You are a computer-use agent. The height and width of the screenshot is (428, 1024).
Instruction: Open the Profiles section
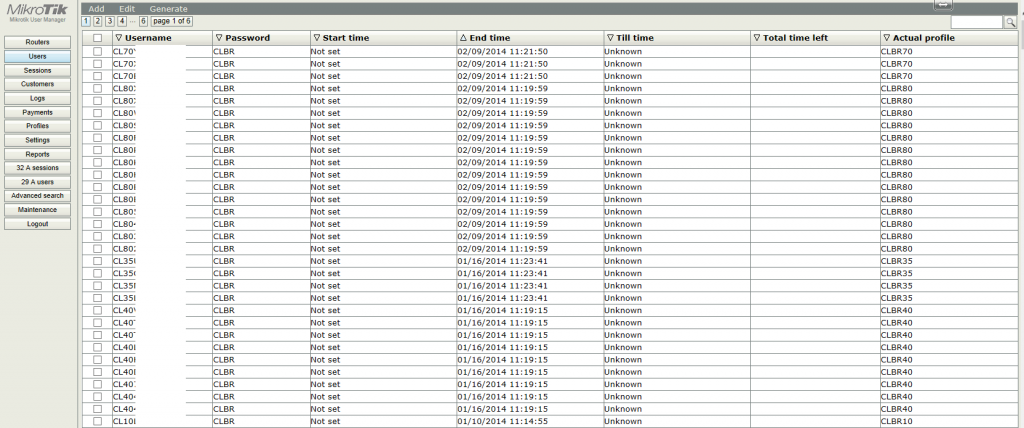pyautogui.click(x=38, y=126)
